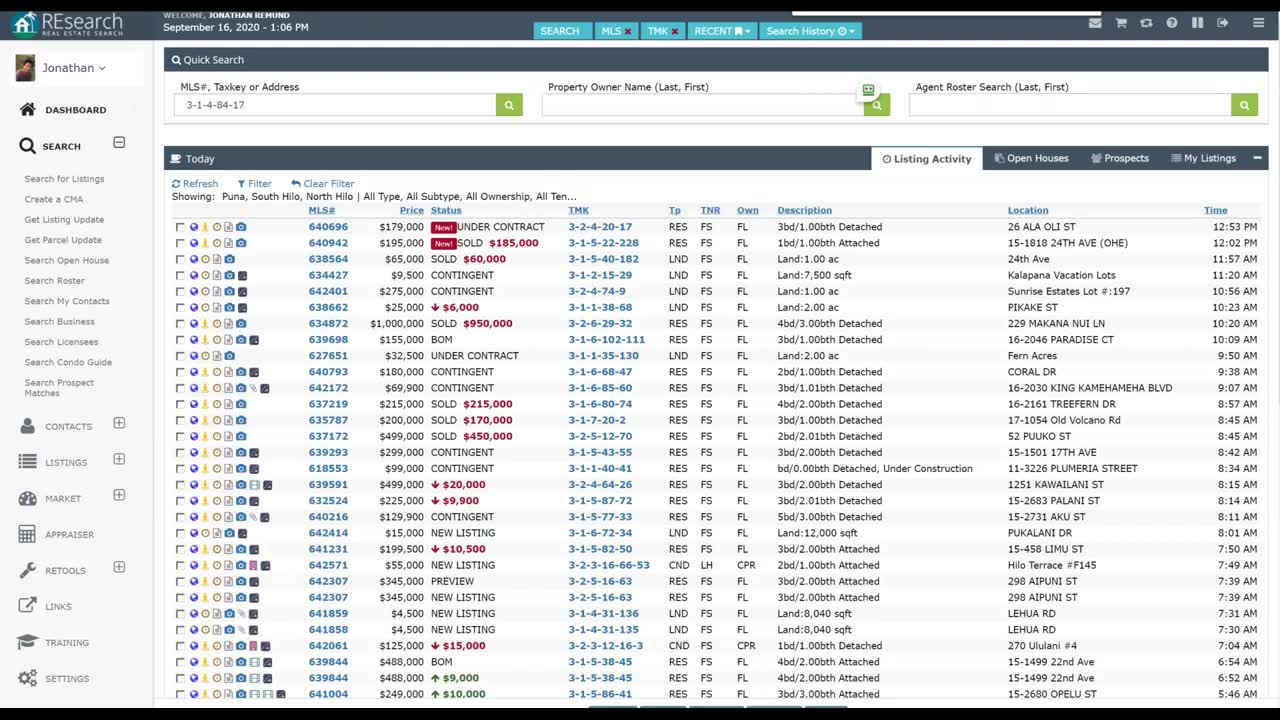Click the logout arrow icon
Image resolution: width=1280 pixels, height=720 pixels.
(1223, 23)
